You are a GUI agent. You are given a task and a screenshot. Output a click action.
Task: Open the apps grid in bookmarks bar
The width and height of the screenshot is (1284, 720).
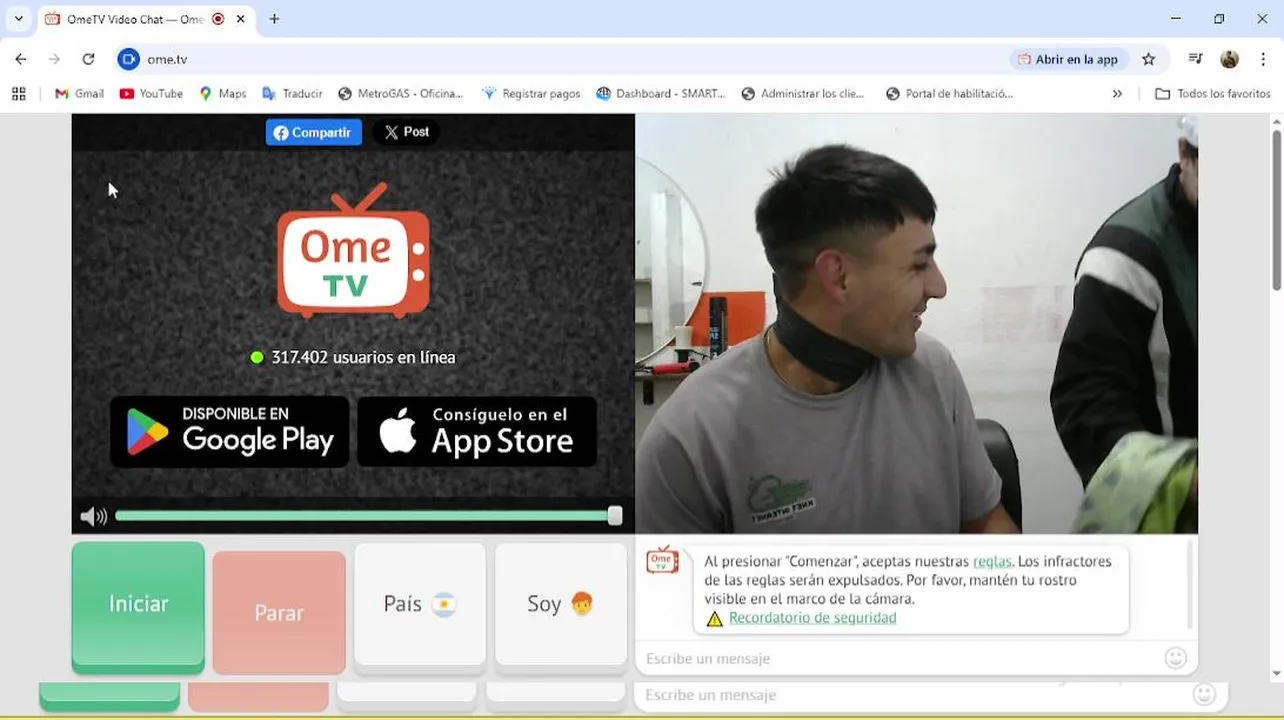point(18,93)
